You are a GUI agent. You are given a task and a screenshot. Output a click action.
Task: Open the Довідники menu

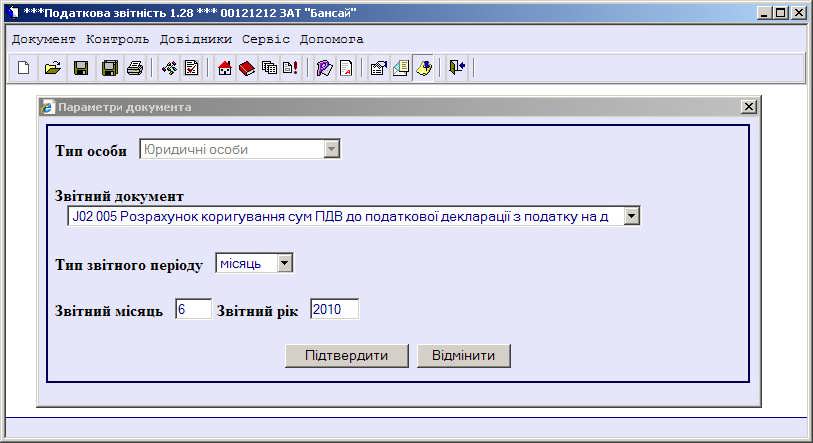(195, 39)
